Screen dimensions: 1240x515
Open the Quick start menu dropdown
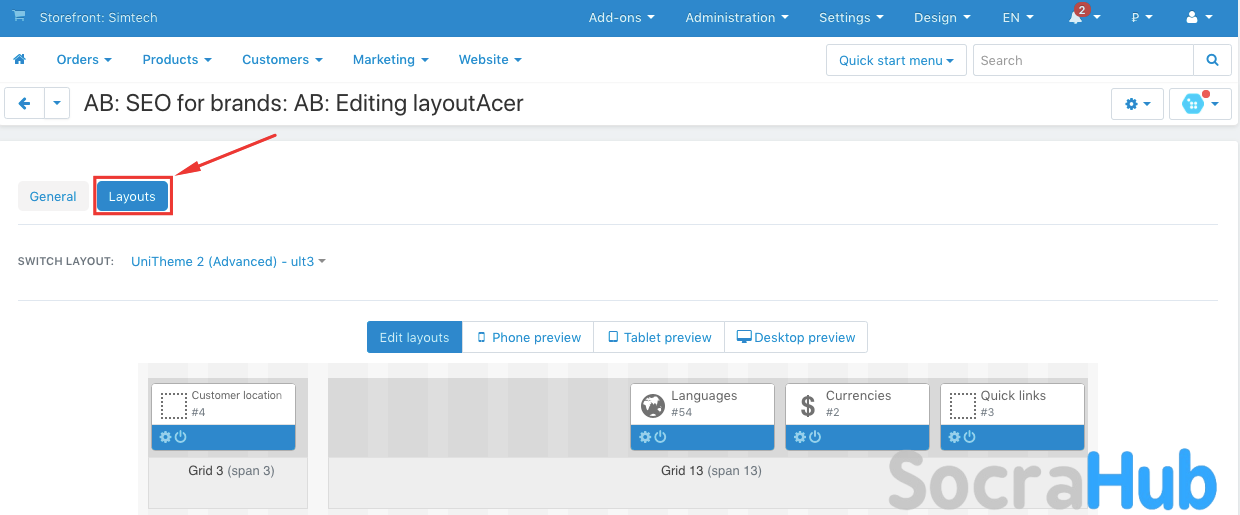(896, 60)
